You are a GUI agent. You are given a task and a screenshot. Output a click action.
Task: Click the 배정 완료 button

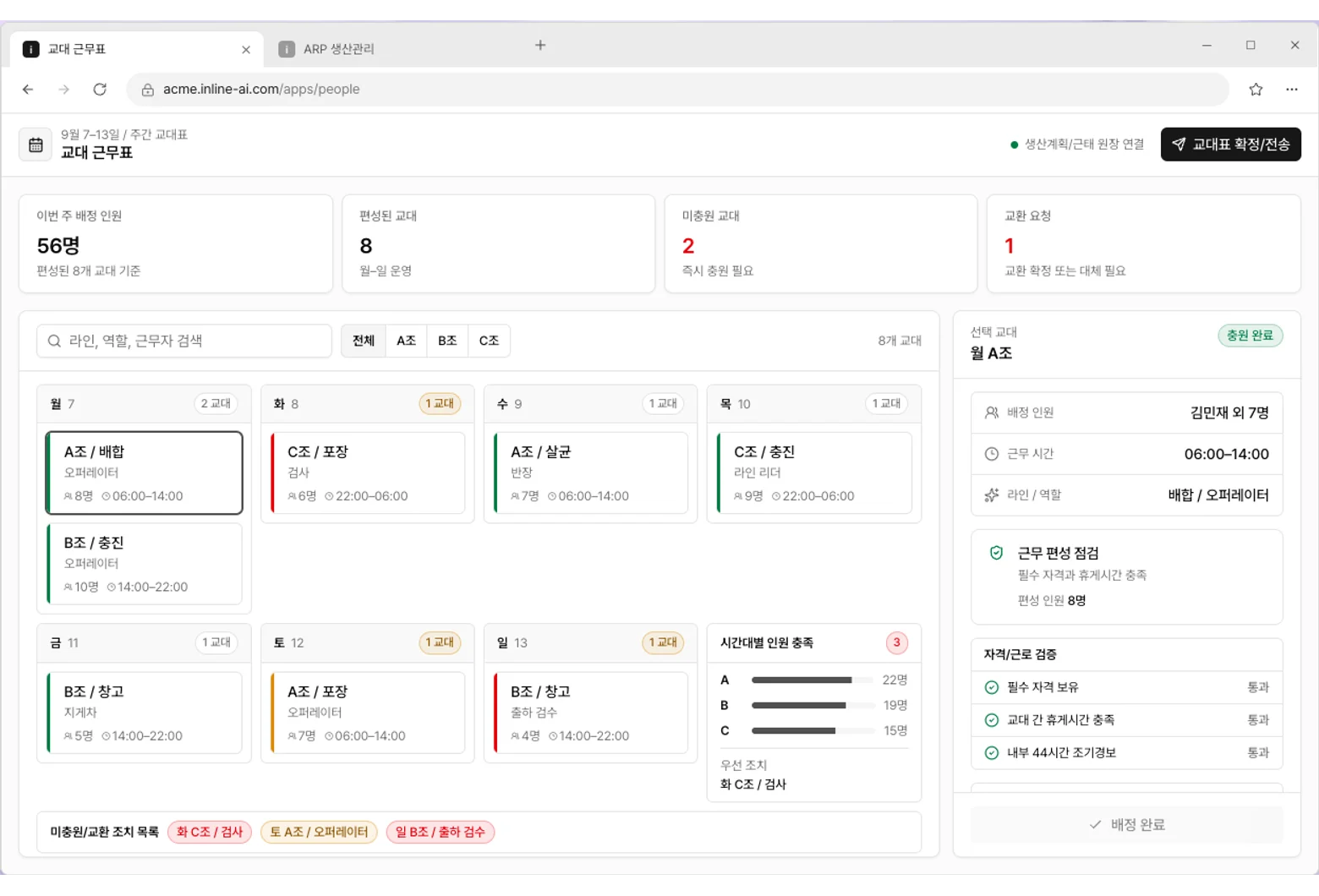[1126, 824]
